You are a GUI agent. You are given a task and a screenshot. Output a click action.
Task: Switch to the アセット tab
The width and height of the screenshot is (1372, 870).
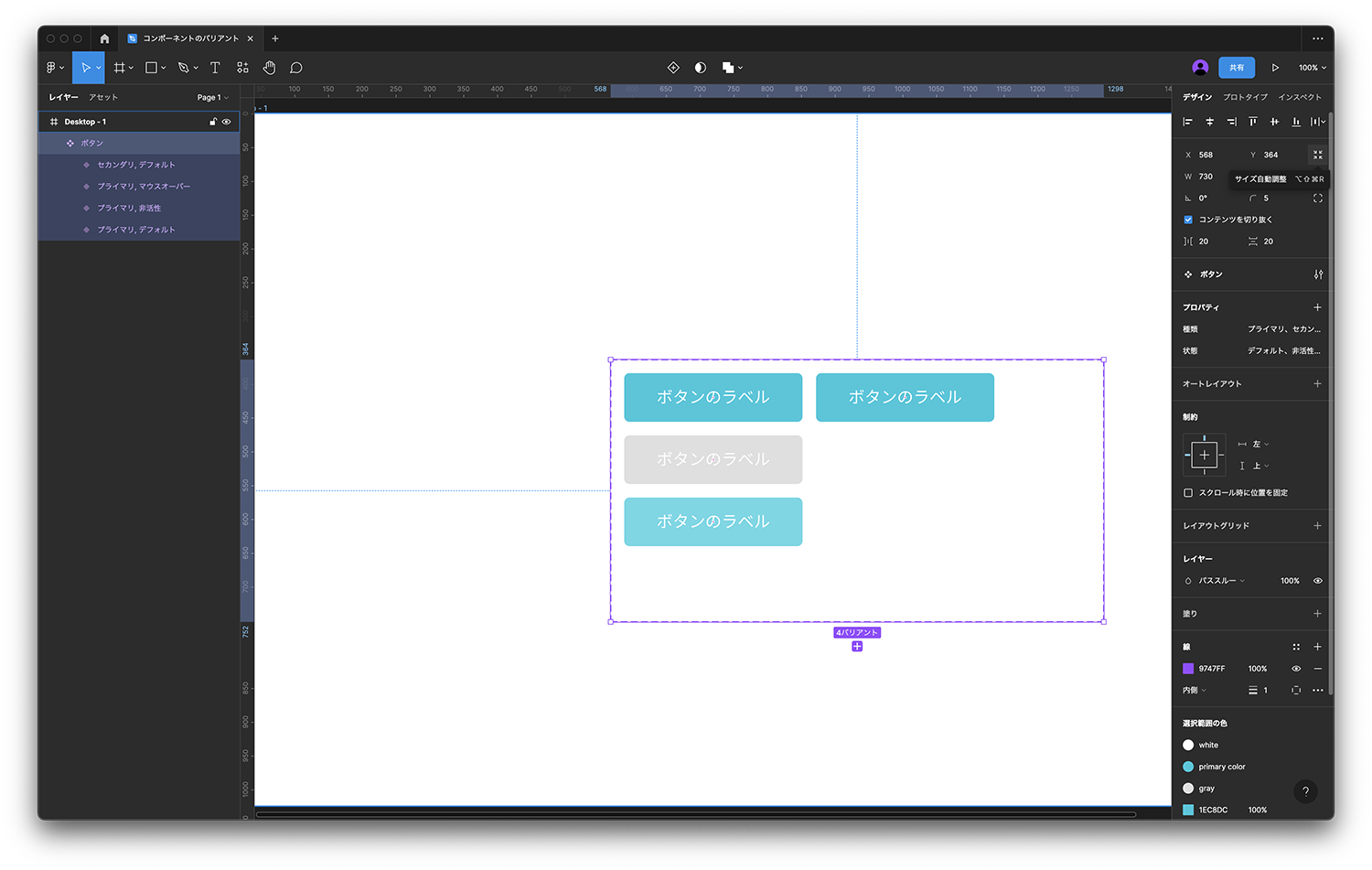pos(103,97)
